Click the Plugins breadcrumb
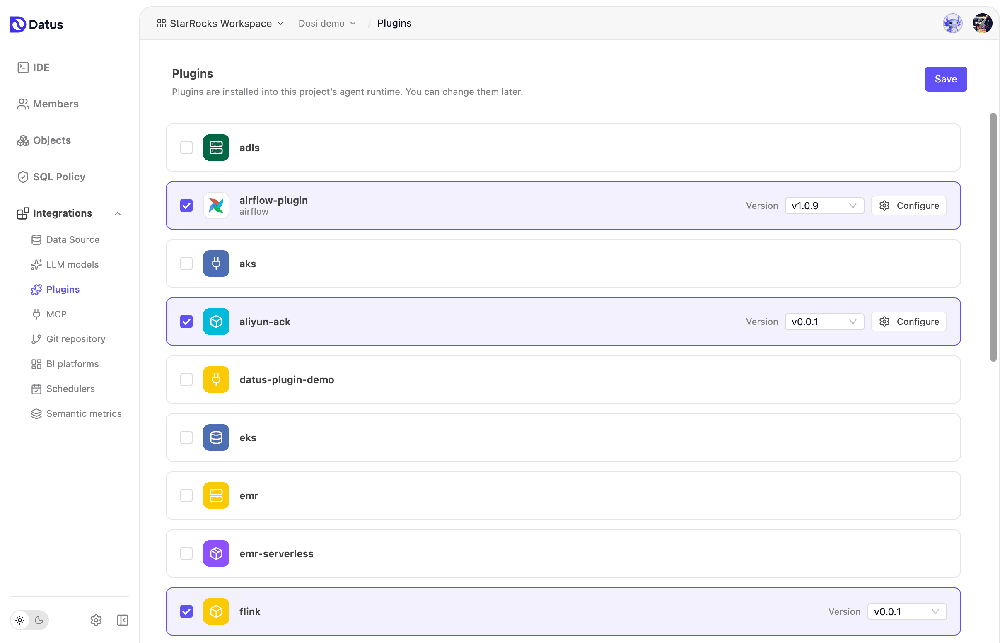The image size is (1000, 643). (x=394, y=24)
